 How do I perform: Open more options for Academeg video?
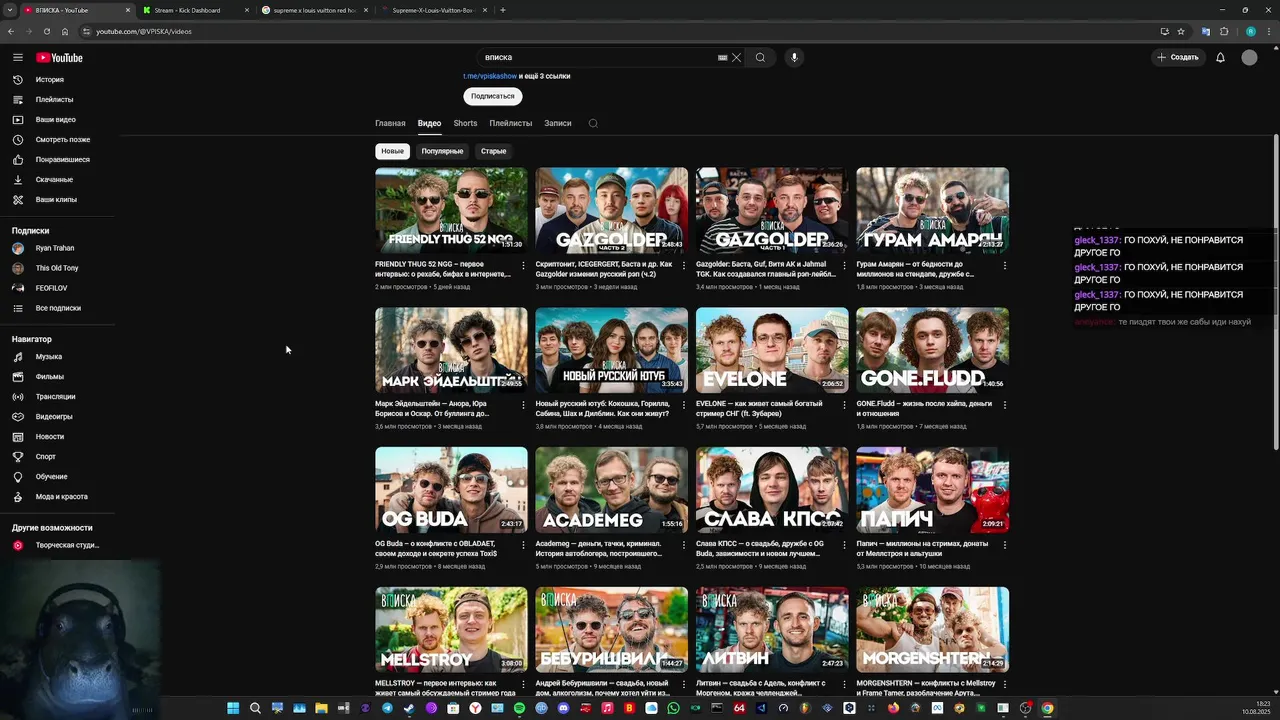pos(683,545)
